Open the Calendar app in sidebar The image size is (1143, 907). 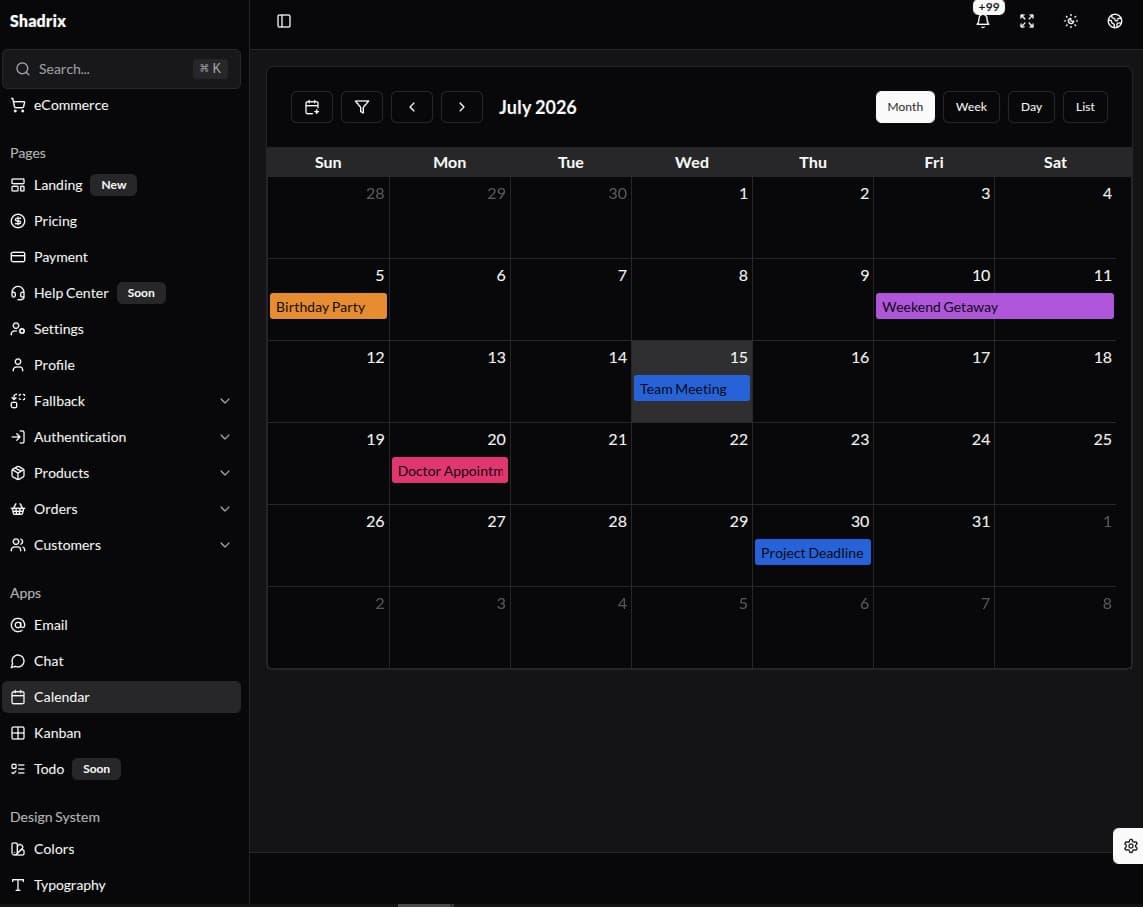tap(122, 697)
